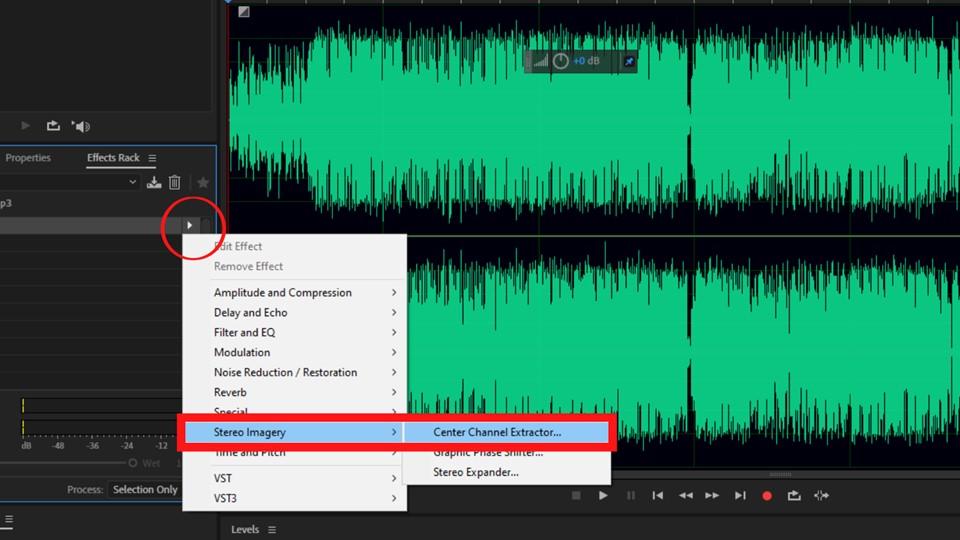Save effects rack as preset icon
The width and height of the screenshot is (960, 540).
[x=154, y=182]
